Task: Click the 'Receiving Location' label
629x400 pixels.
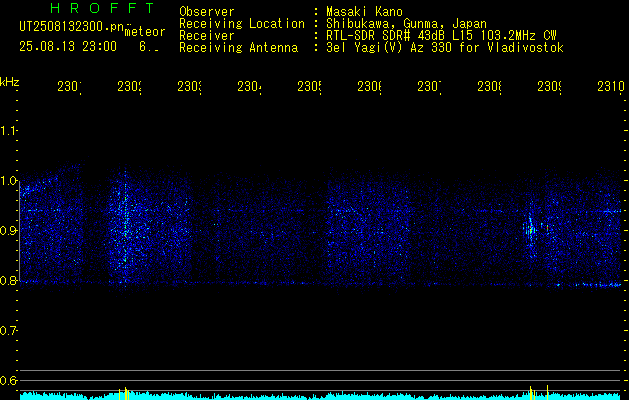Action: (x=242, y=24)
